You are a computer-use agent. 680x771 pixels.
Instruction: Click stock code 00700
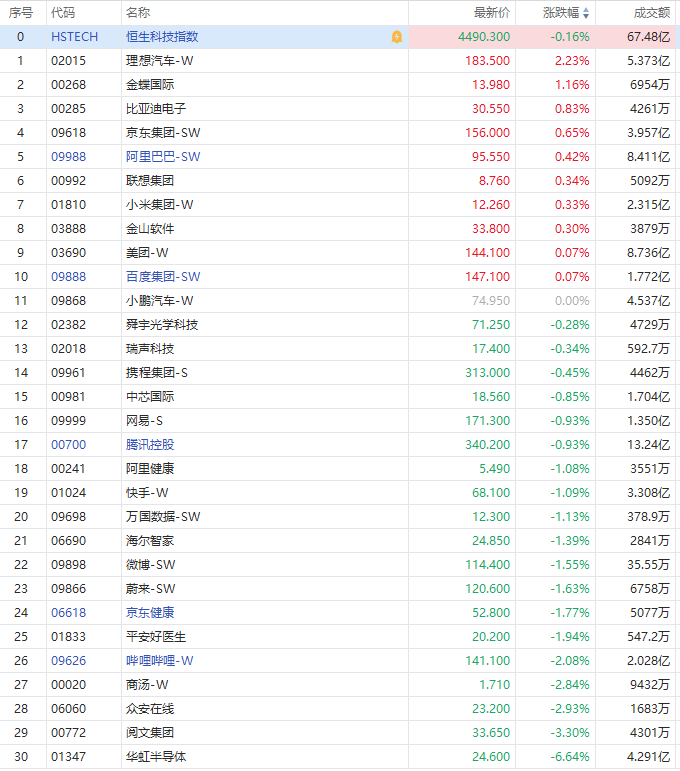point(68,445)
